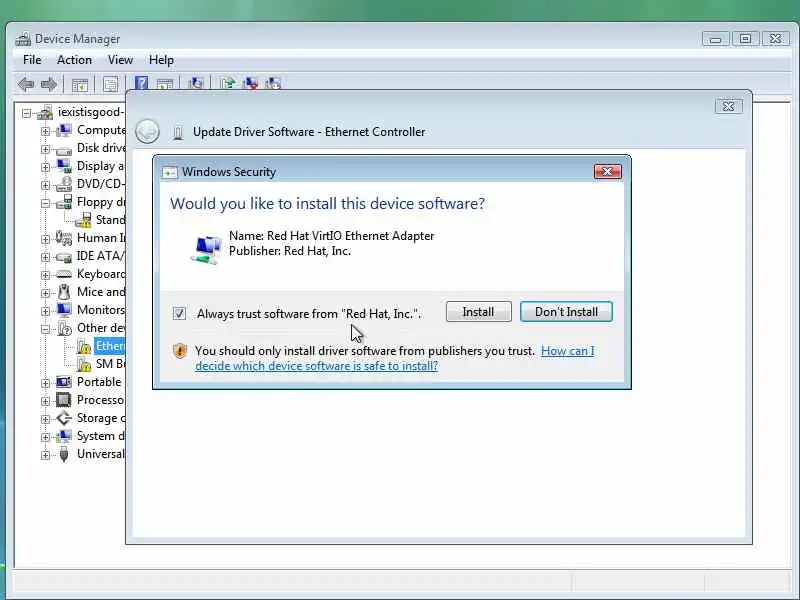
Task: Select the 'Mice and' category label in tree
Action: click(x=101, y=292)
